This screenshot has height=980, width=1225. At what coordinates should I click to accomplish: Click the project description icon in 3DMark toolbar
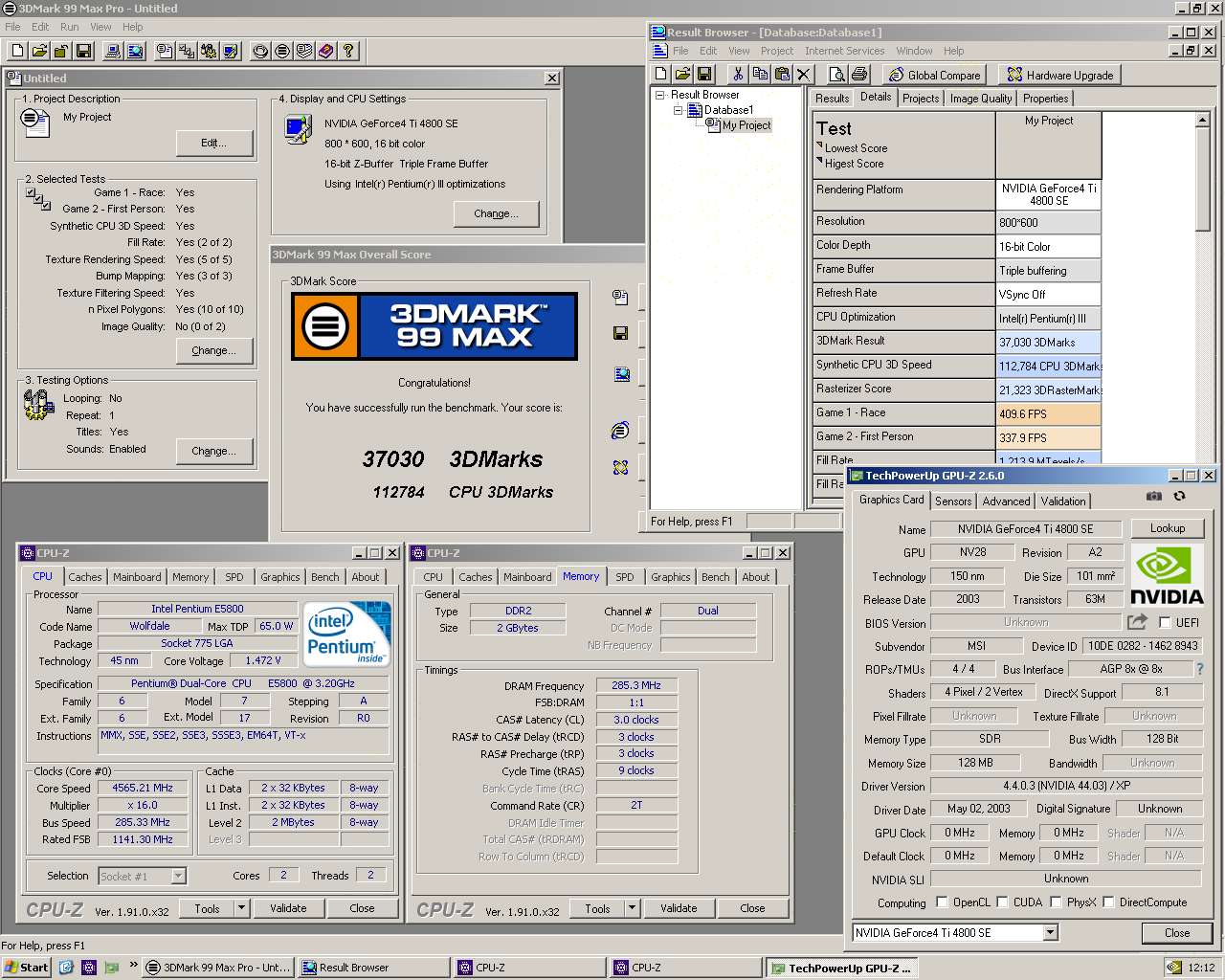(x=165, y=51)
